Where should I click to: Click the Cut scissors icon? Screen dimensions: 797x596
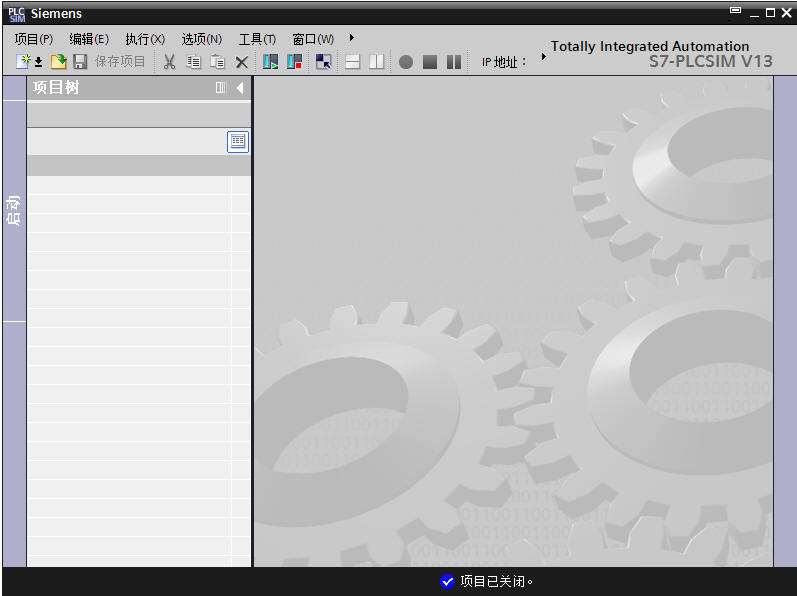[x=169, y=62]
